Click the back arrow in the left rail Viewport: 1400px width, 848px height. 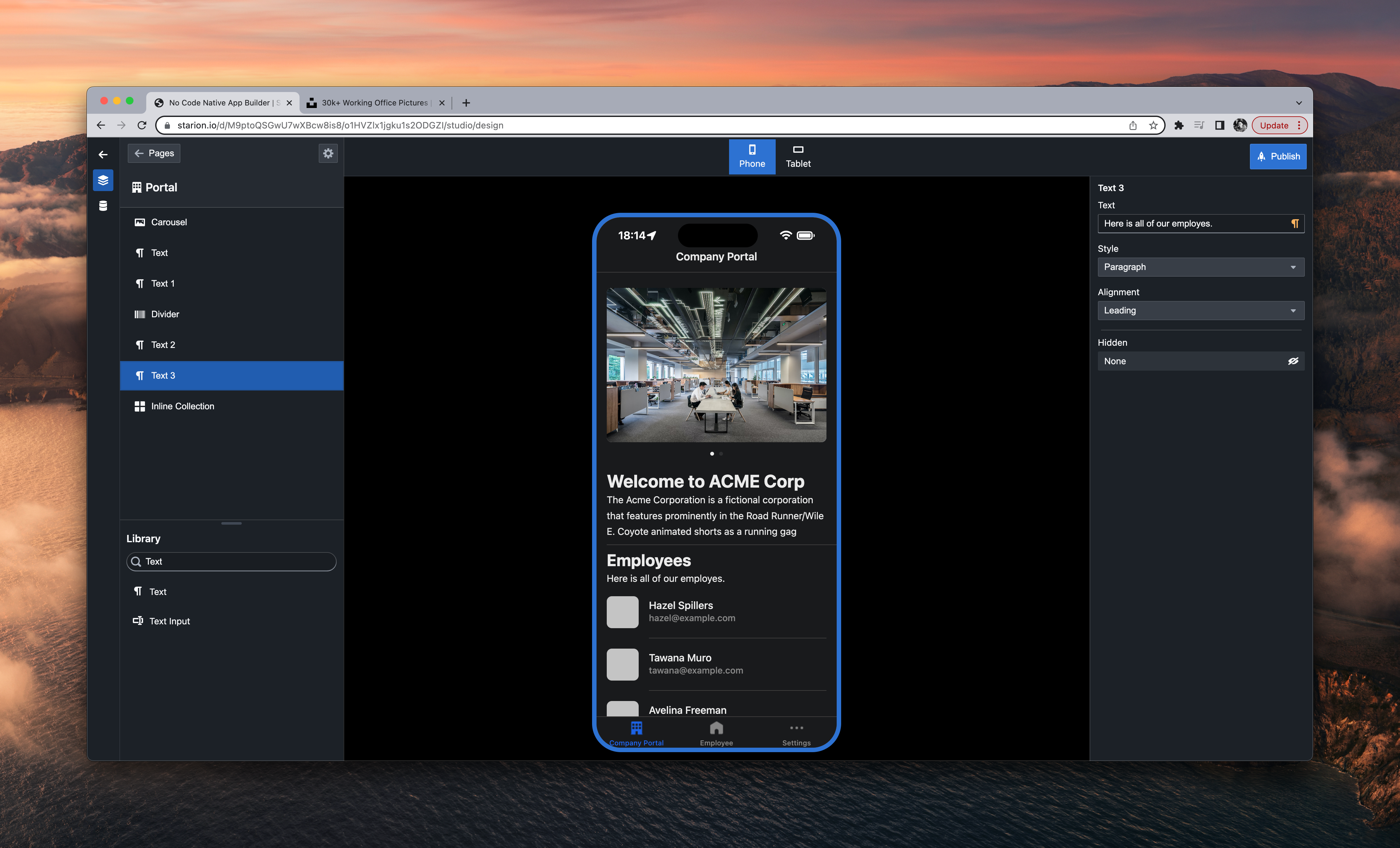coord(103,154)
